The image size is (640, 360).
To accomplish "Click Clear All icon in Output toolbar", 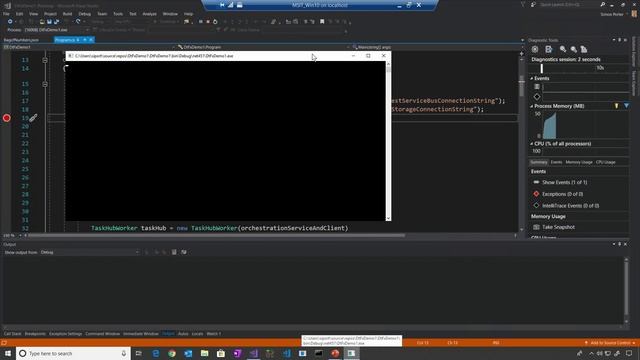I will pyautogui.click(x=174, y=252).
